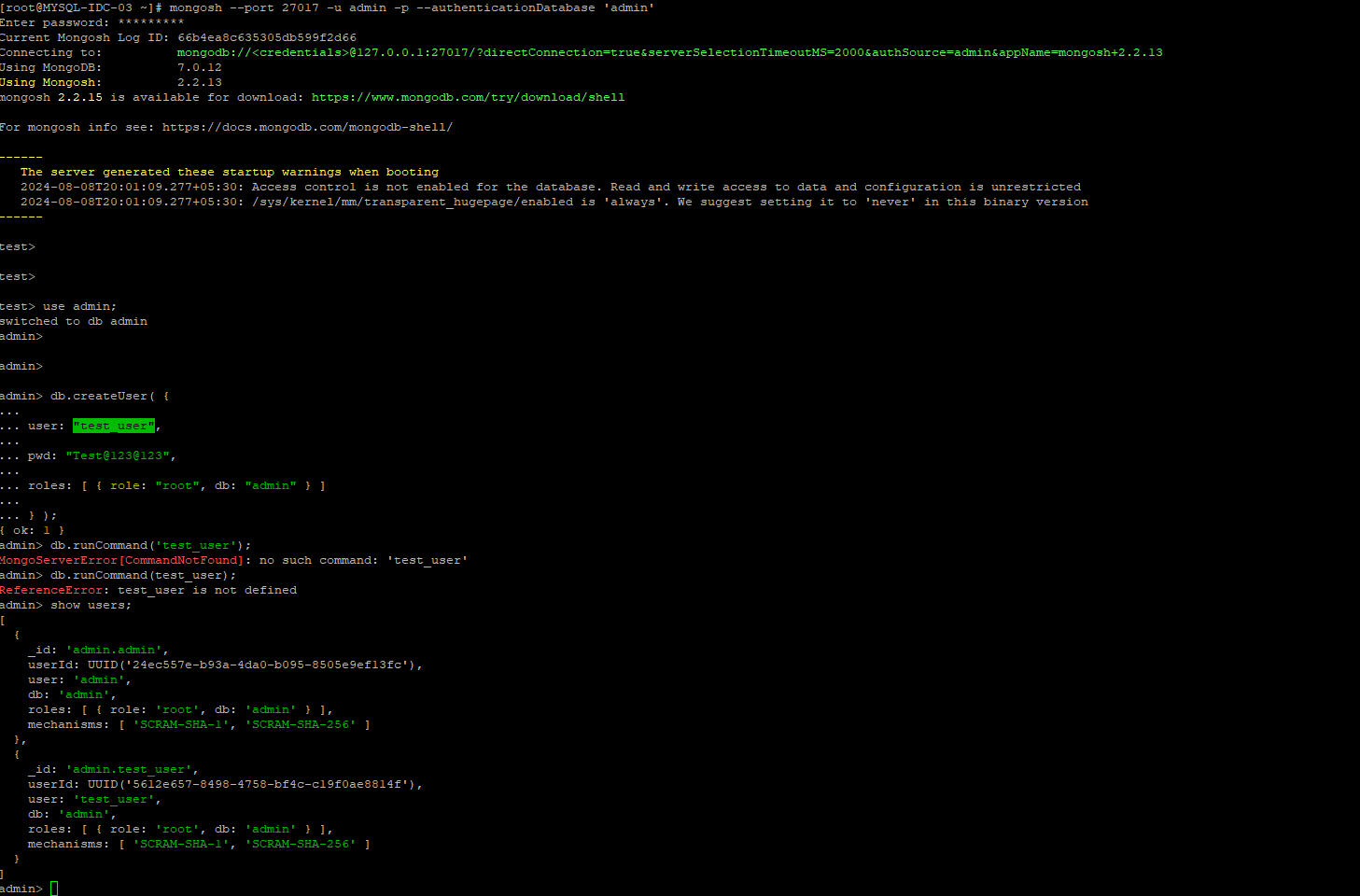The image size is (1360, 896).
Task: Click the startup warnings heading line
Action: pos(230,172)
